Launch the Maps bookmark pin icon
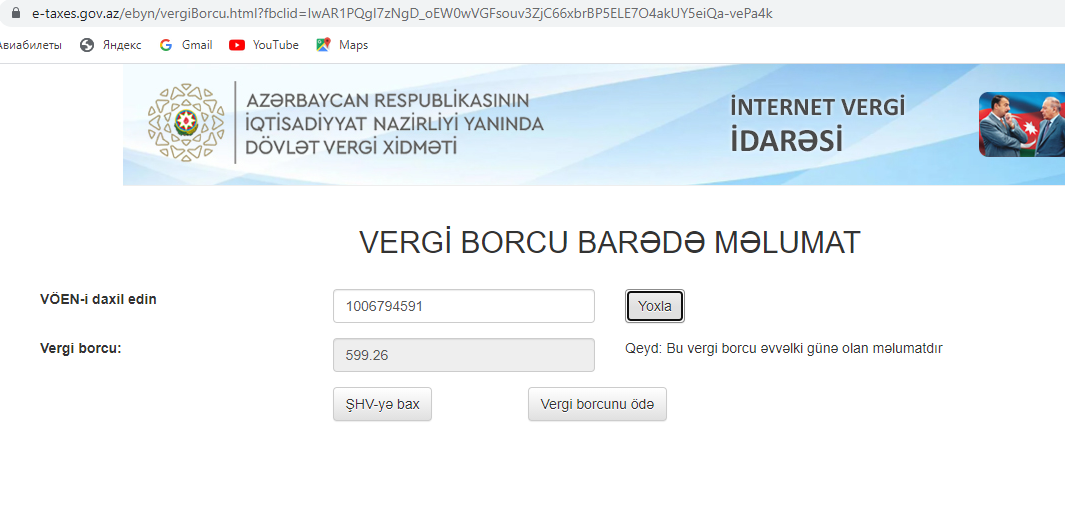The height and width of the screenshot is (517, 1065). (x=323, y=45)
